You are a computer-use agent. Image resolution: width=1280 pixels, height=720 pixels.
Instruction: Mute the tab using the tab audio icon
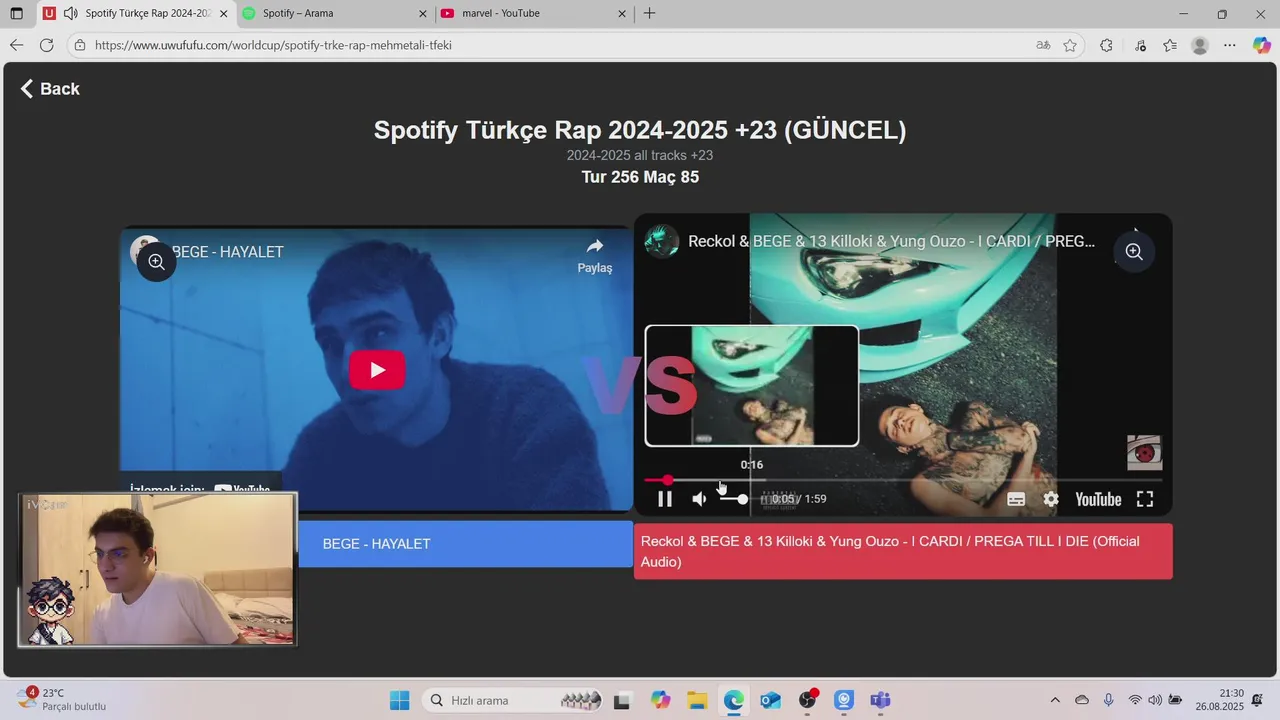pos(70,14)
